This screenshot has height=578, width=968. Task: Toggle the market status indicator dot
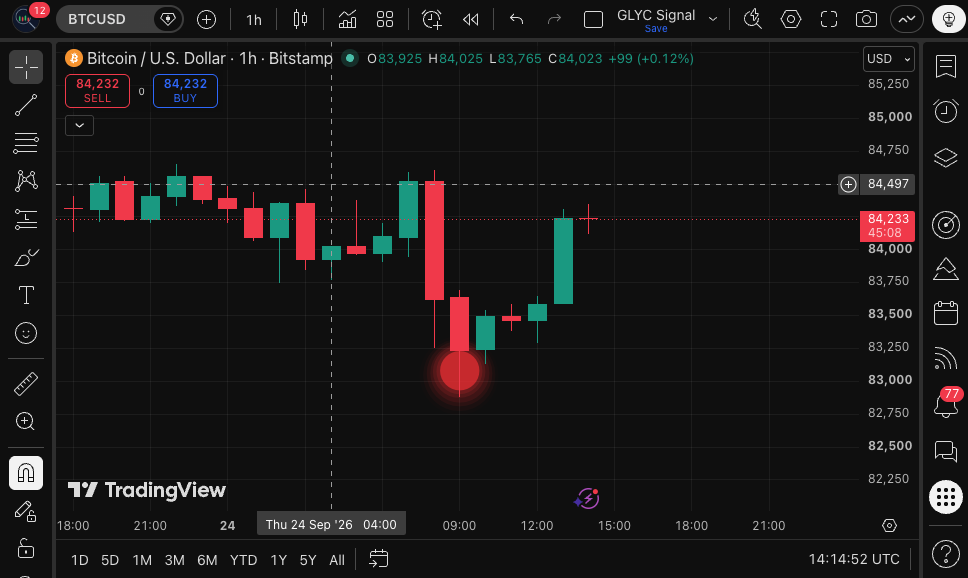[350, 58]
